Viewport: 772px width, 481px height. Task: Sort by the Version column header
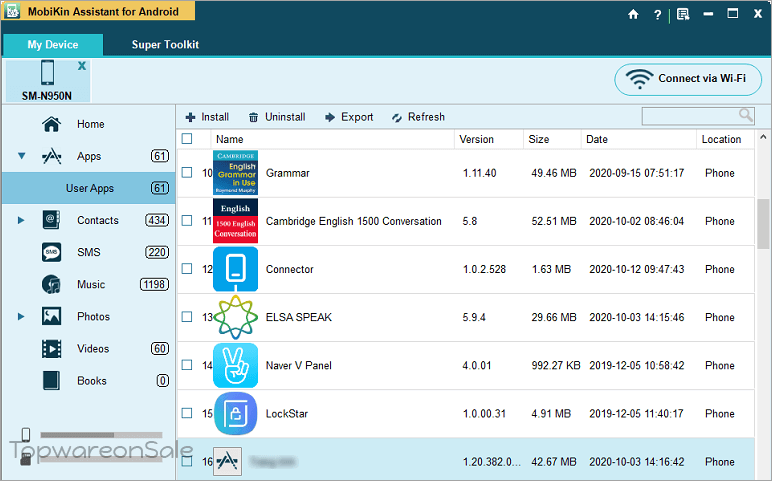[x=488, y=139]
